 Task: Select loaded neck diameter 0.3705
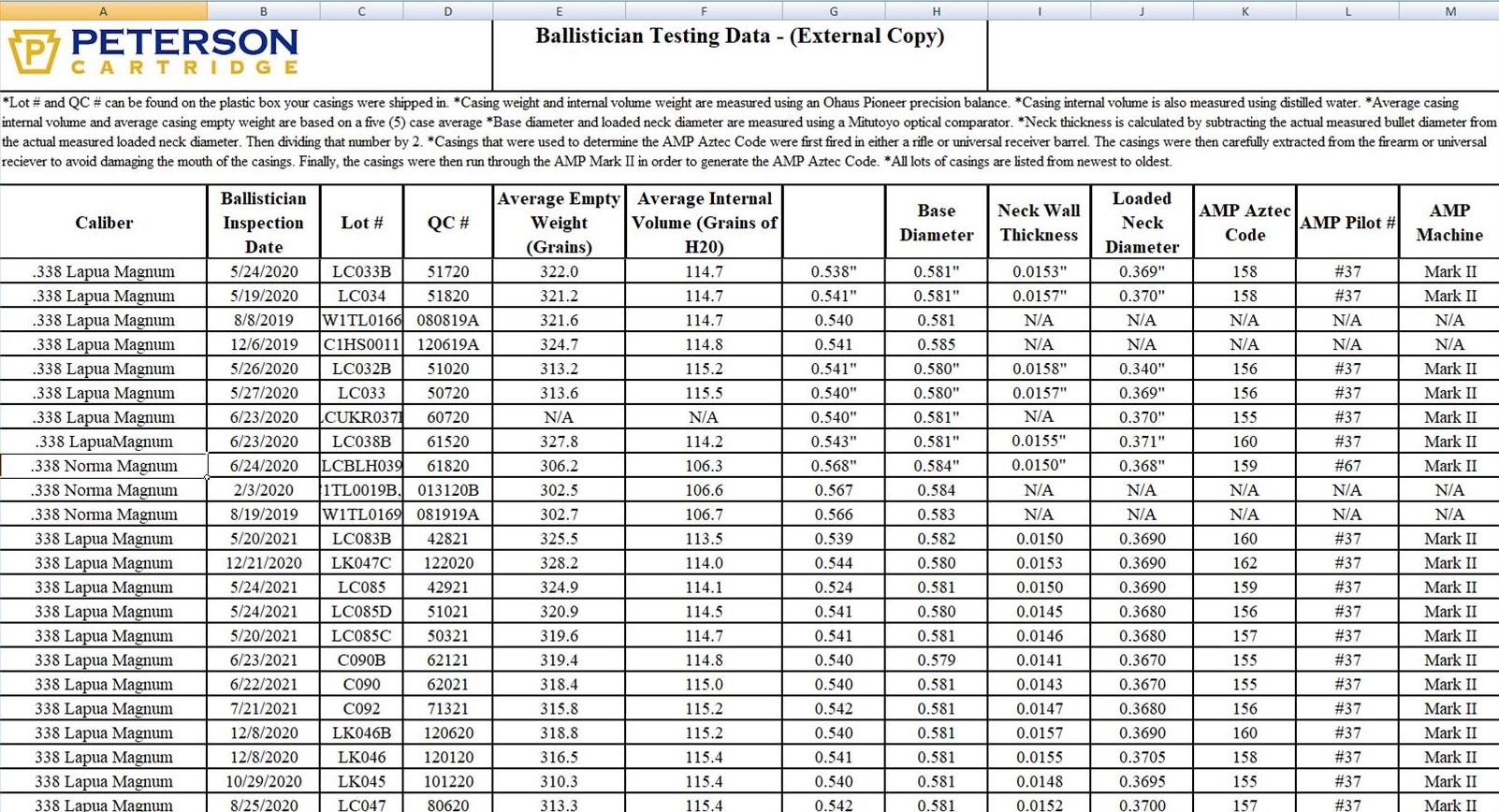coord(1142,758)
